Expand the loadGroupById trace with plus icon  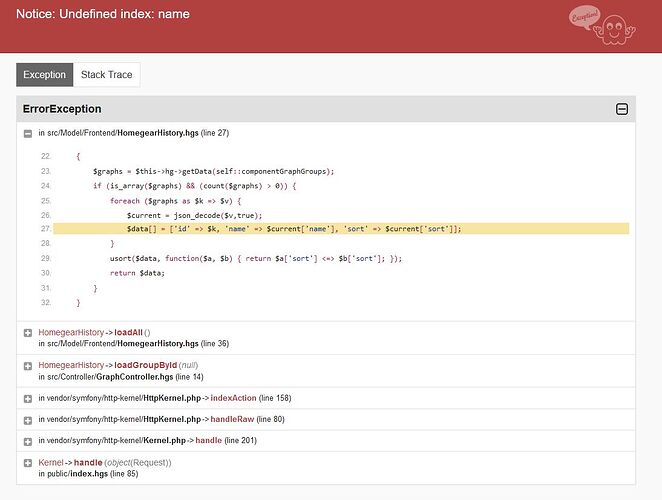[28, 365]
